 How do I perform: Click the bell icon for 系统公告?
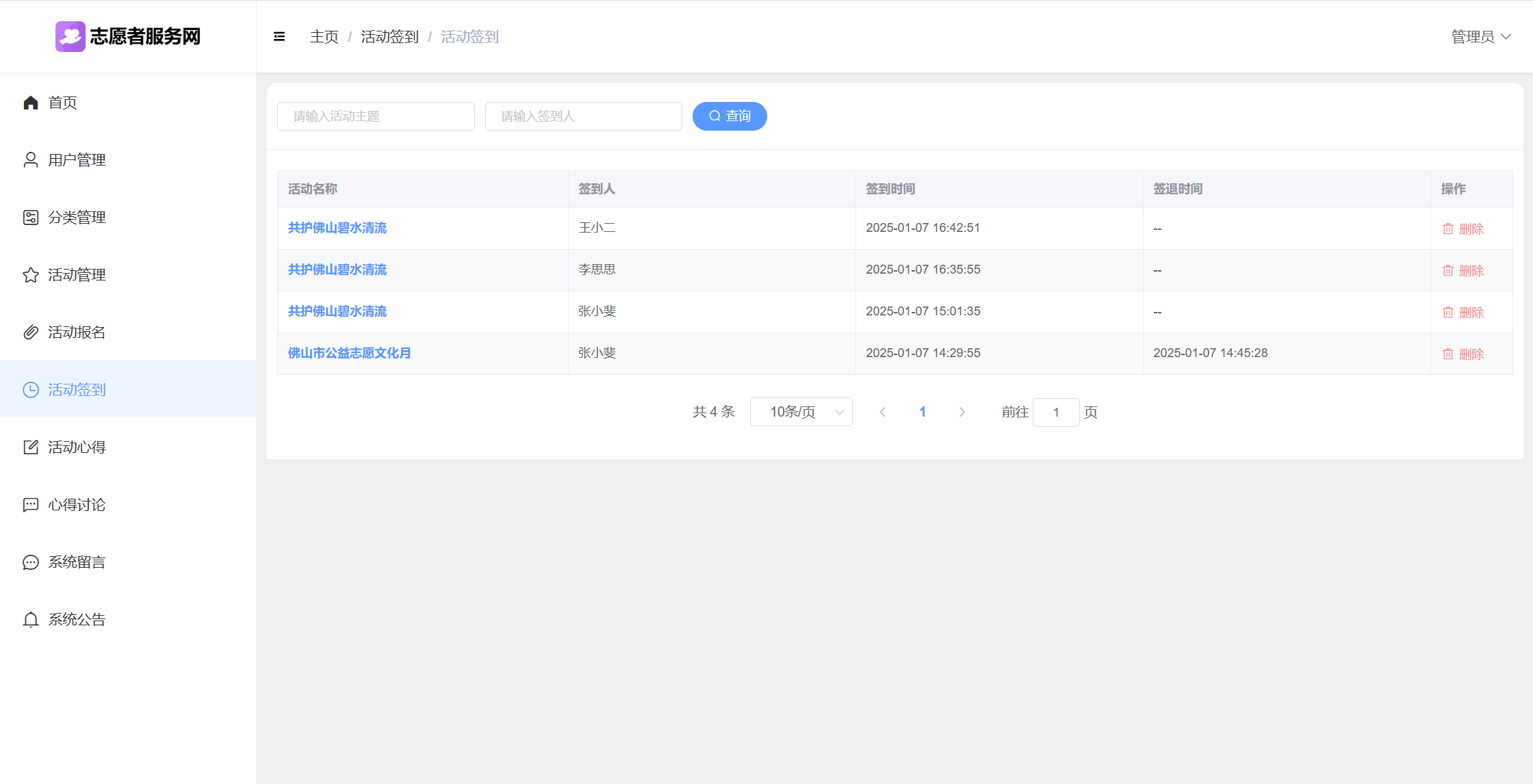click(31, 620)
